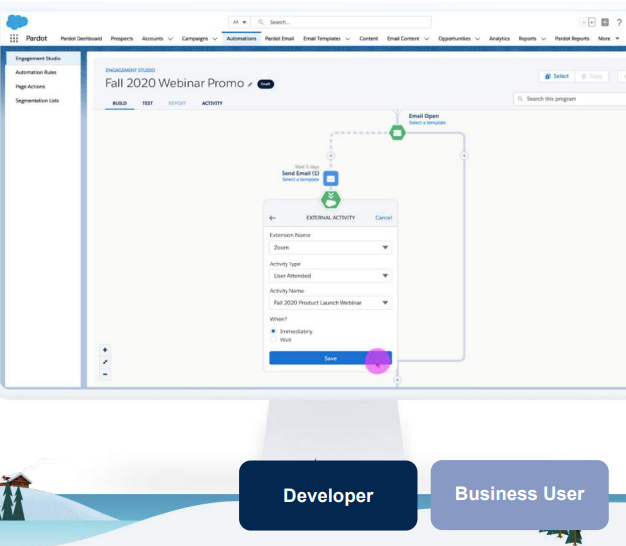Open the Analytics nav tab
The height and width of the screenshot is (546, 626).
point(499,39)
